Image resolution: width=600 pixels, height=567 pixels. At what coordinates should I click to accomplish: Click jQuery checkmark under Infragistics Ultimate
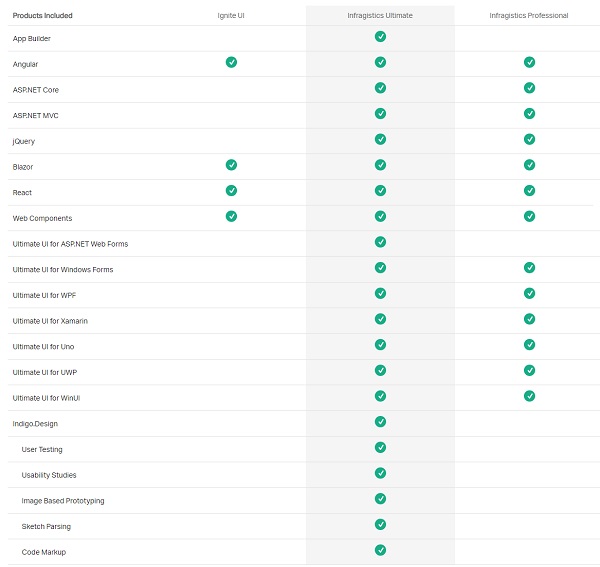[380, 139]
